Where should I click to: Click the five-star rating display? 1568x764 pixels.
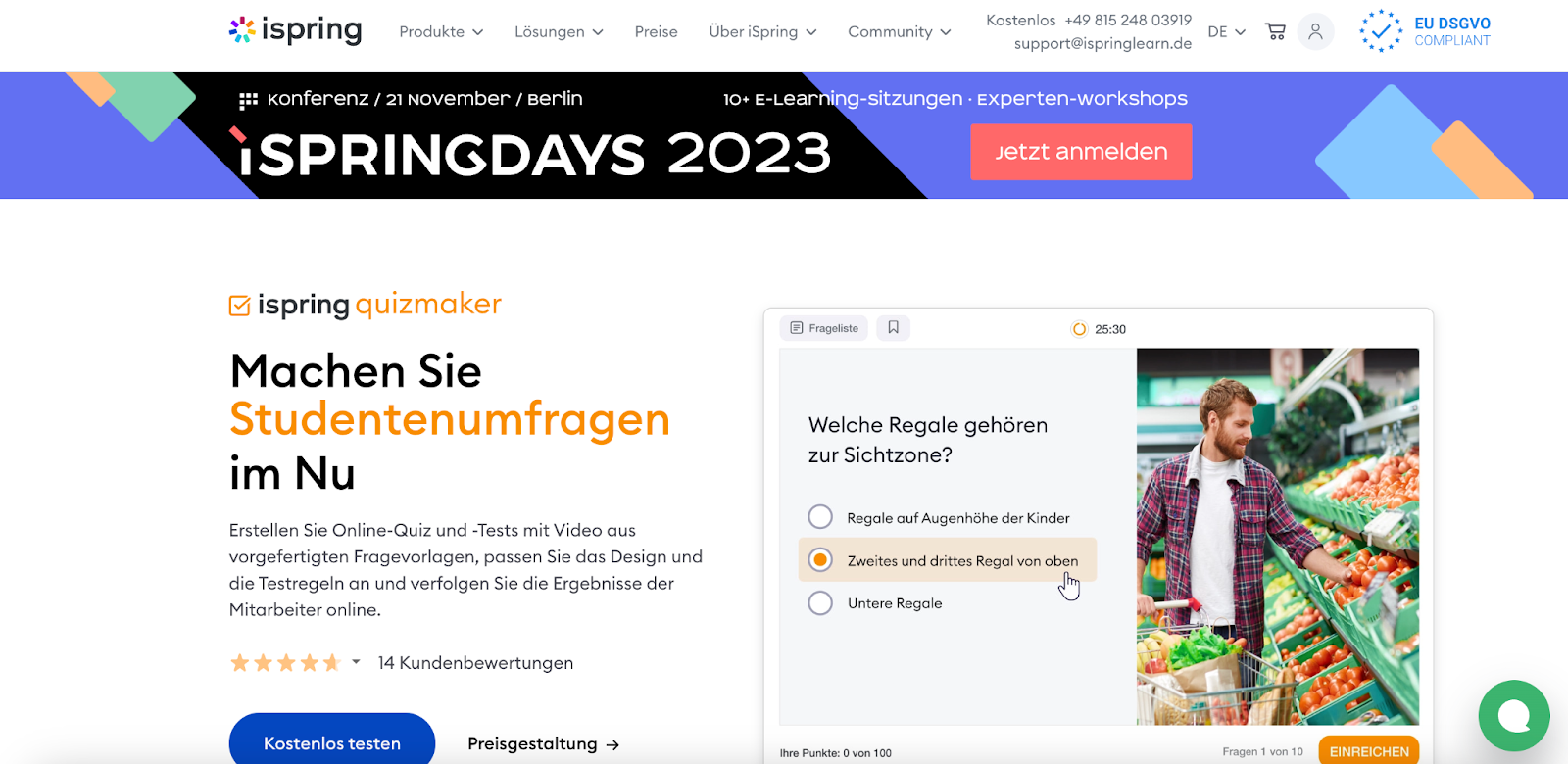tap(285, 663)
